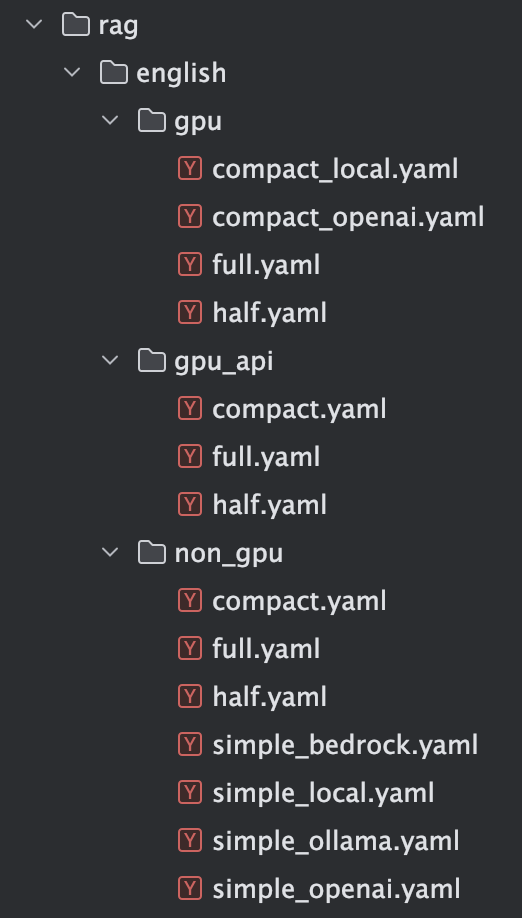Click YAML icon of simple_ollama.yaml

point(190,841)
